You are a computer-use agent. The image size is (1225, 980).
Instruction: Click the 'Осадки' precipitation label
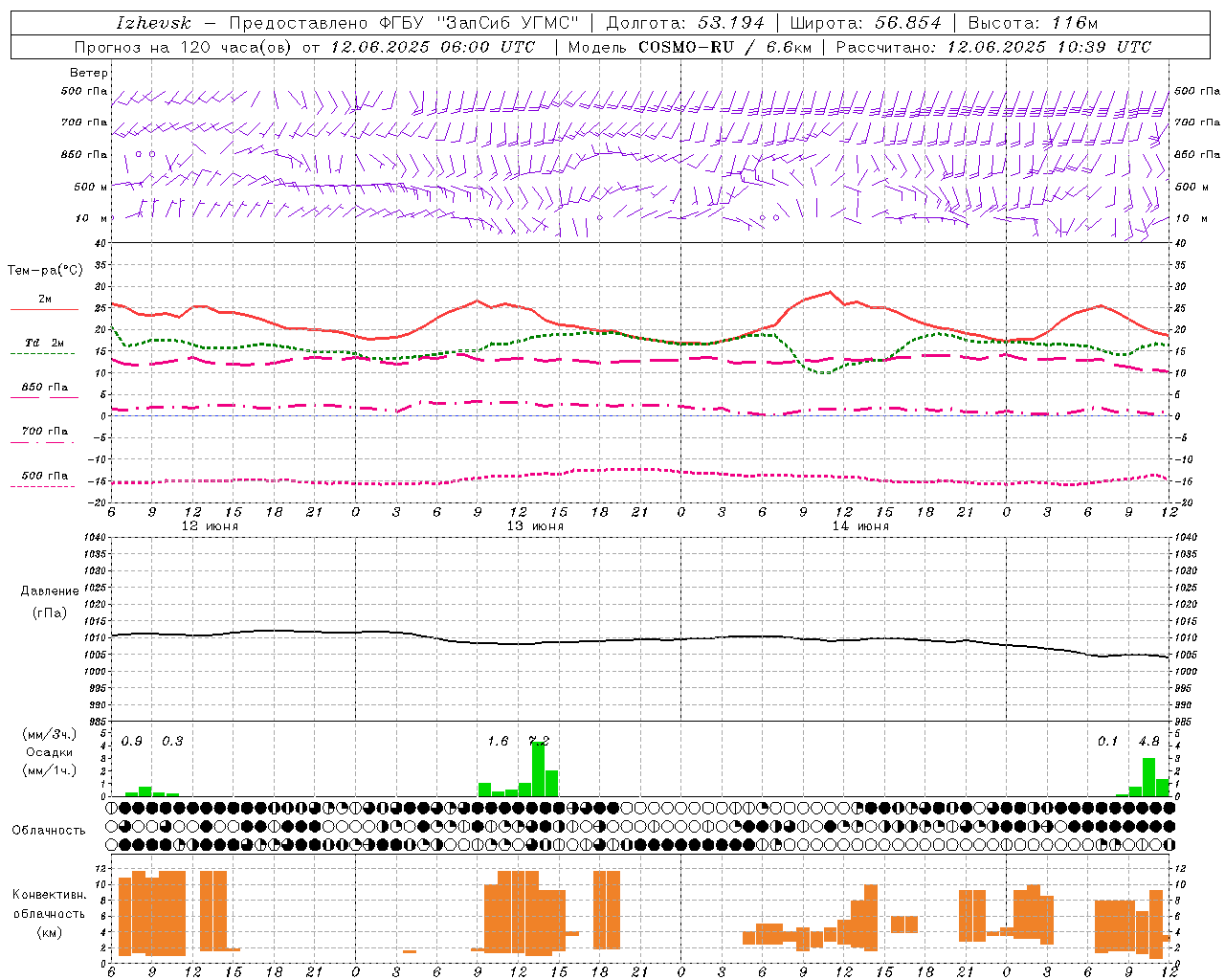50,752
